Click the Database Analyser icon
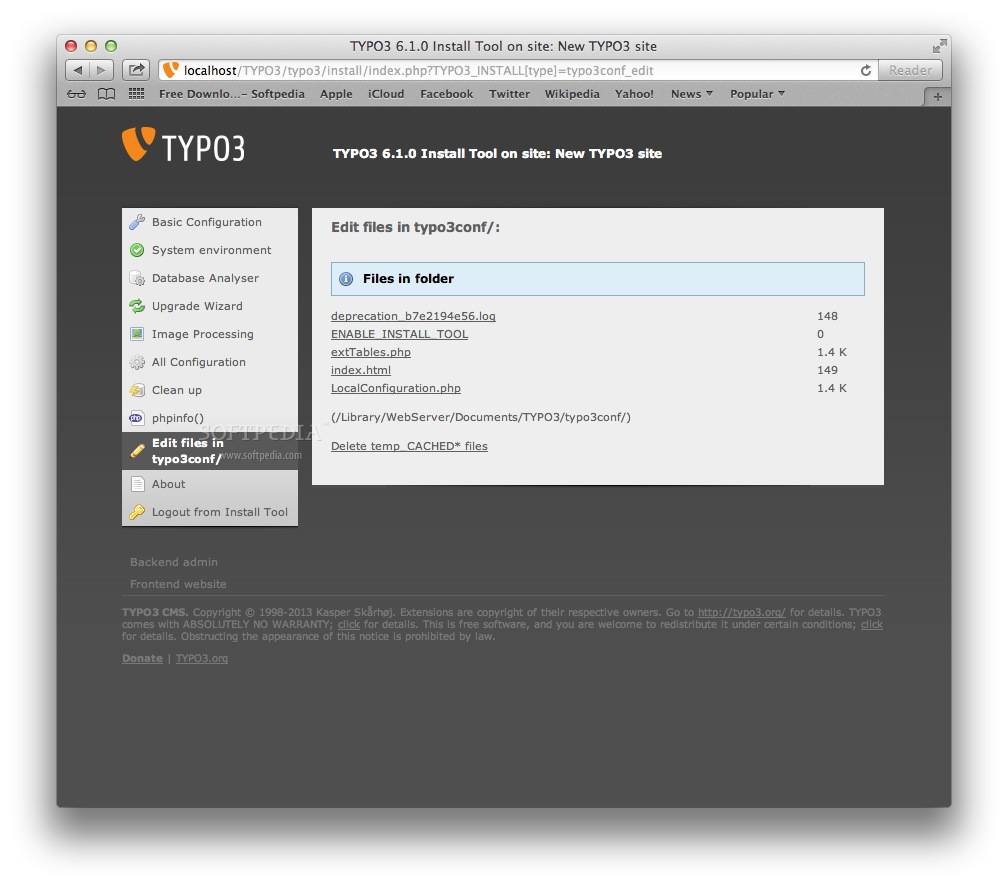Viewport: 1008px width, 886px height. point(137,278)
